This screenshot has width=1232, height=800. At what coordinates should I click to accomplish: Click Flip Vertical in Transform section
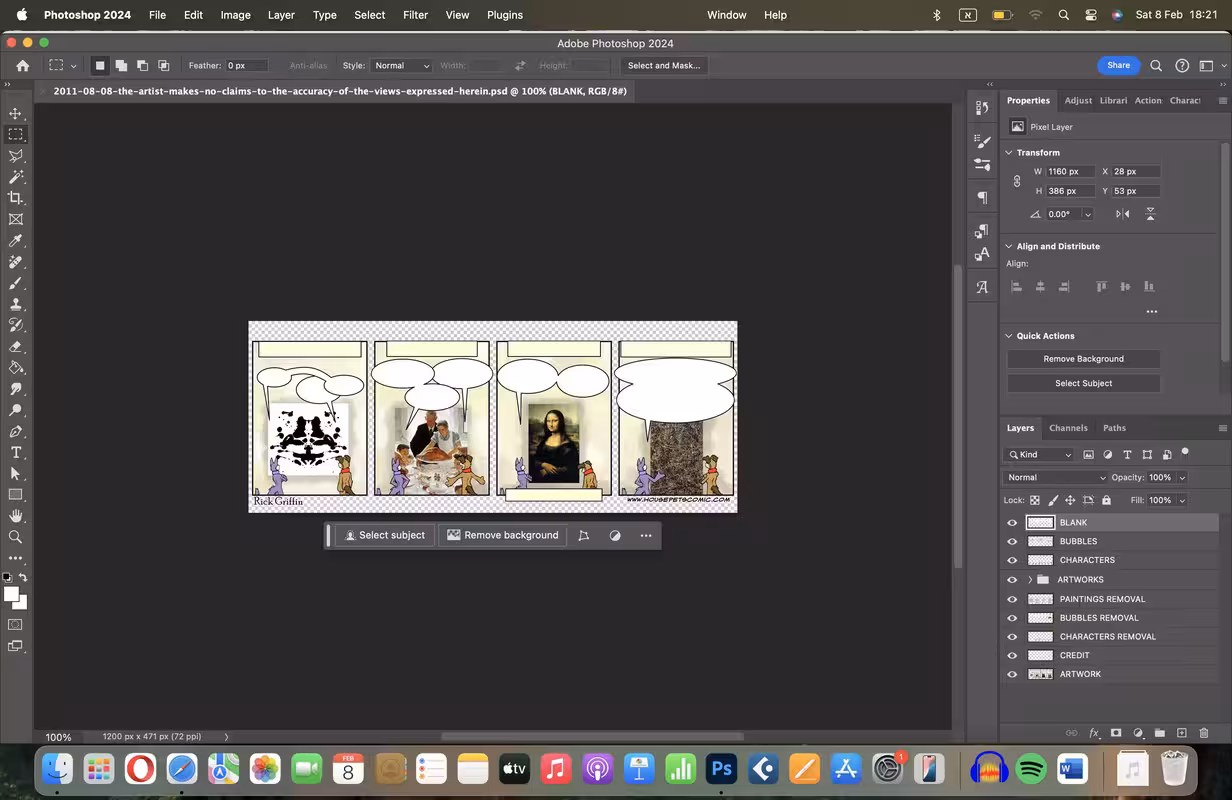(1150, 214)
